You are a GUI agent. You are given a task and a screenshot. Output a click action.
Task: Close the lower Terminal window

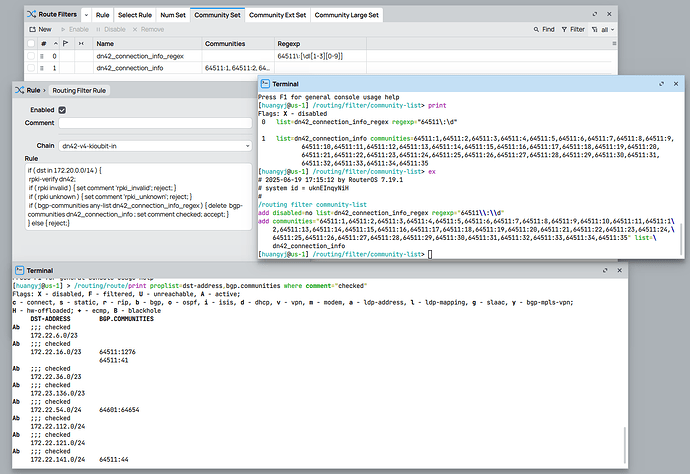point(620,270)
